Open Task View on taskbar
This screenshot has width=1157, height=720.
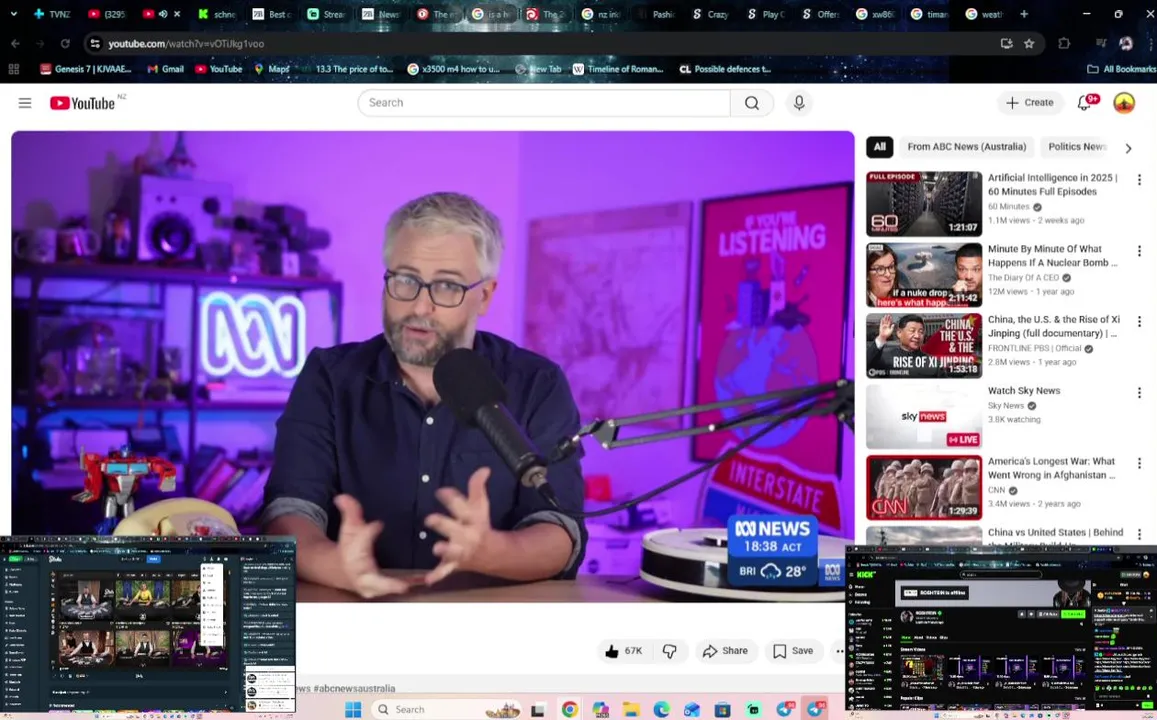coord(538,709)
